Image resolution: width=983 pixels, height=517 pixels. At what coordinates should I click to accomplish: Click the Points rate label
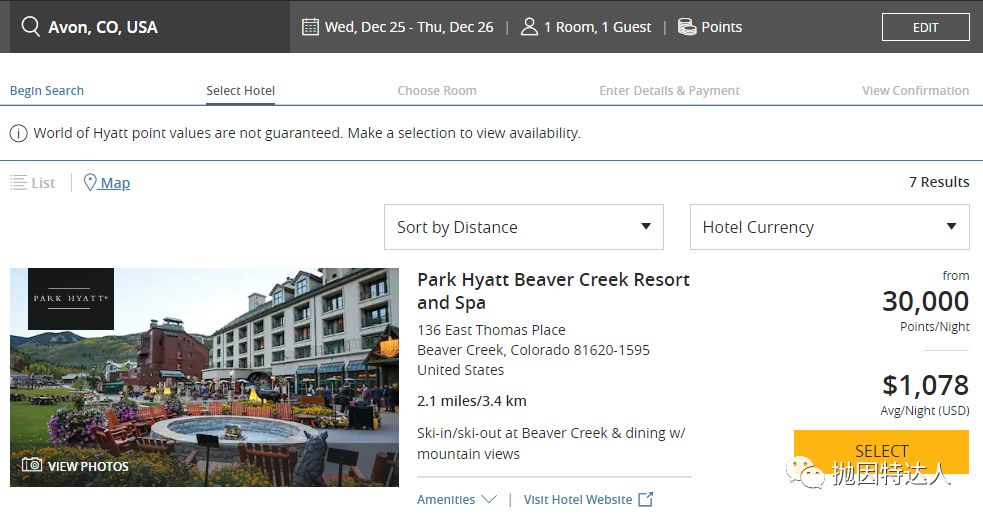click(x=722, y=27)
